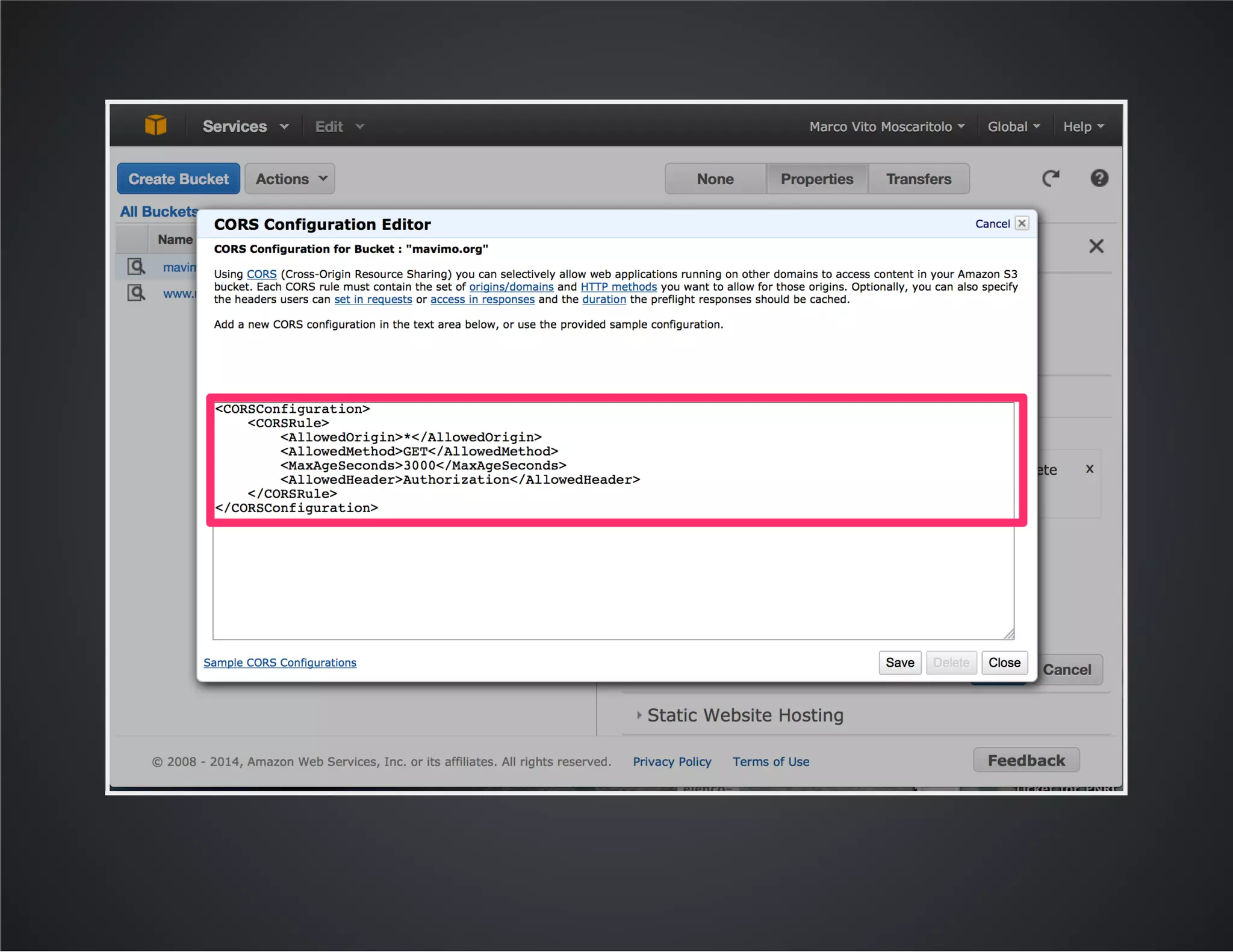
Task: Click the refresh arrow icon
Action: (1051, 178)
